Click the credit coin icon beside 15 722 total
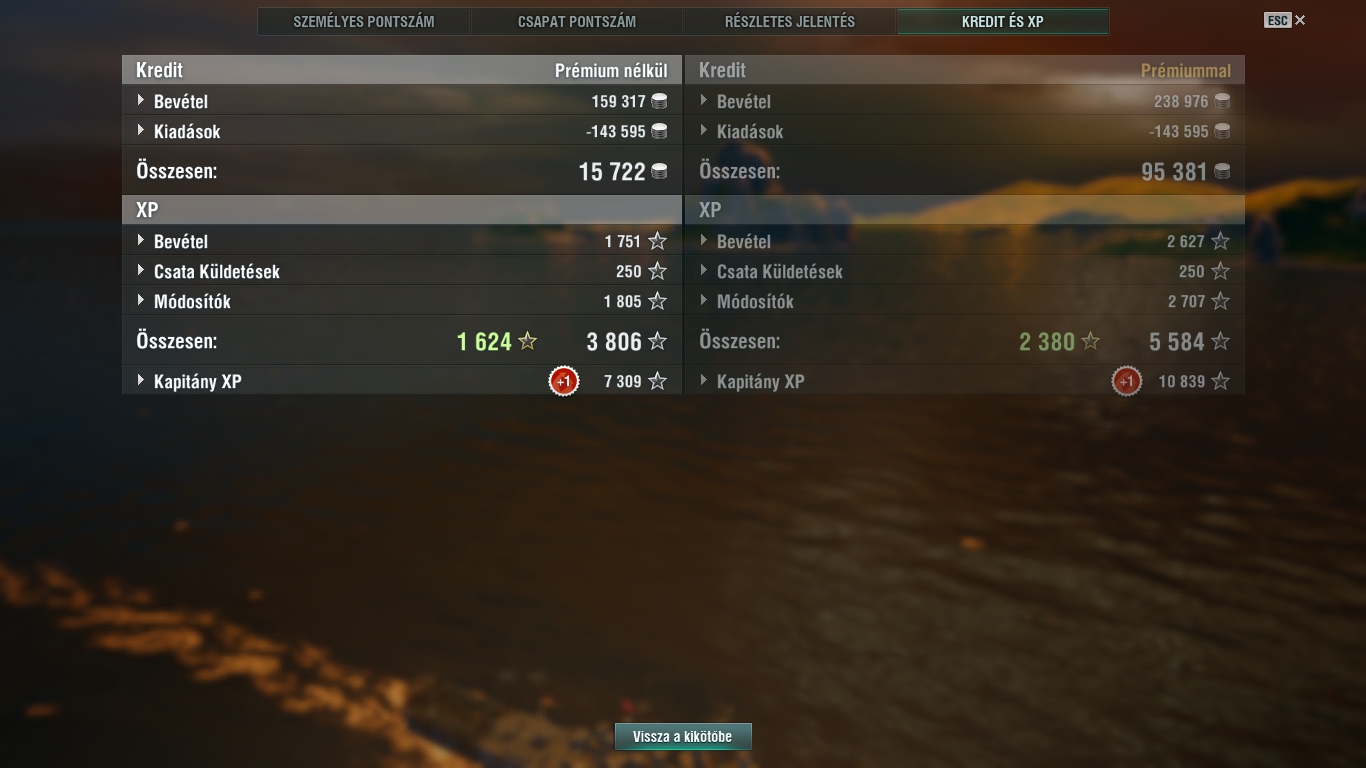The width and height of the screenshot is (1366, 768). point(659,172)
